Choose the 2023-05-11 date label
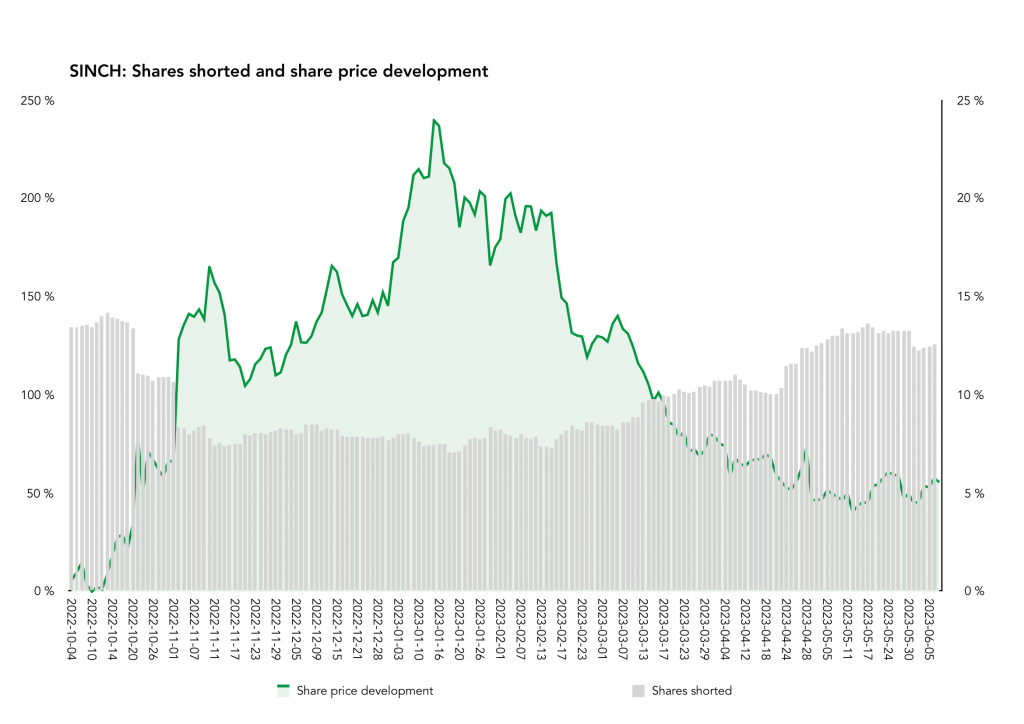1024x724 pixels. [848, 629]
